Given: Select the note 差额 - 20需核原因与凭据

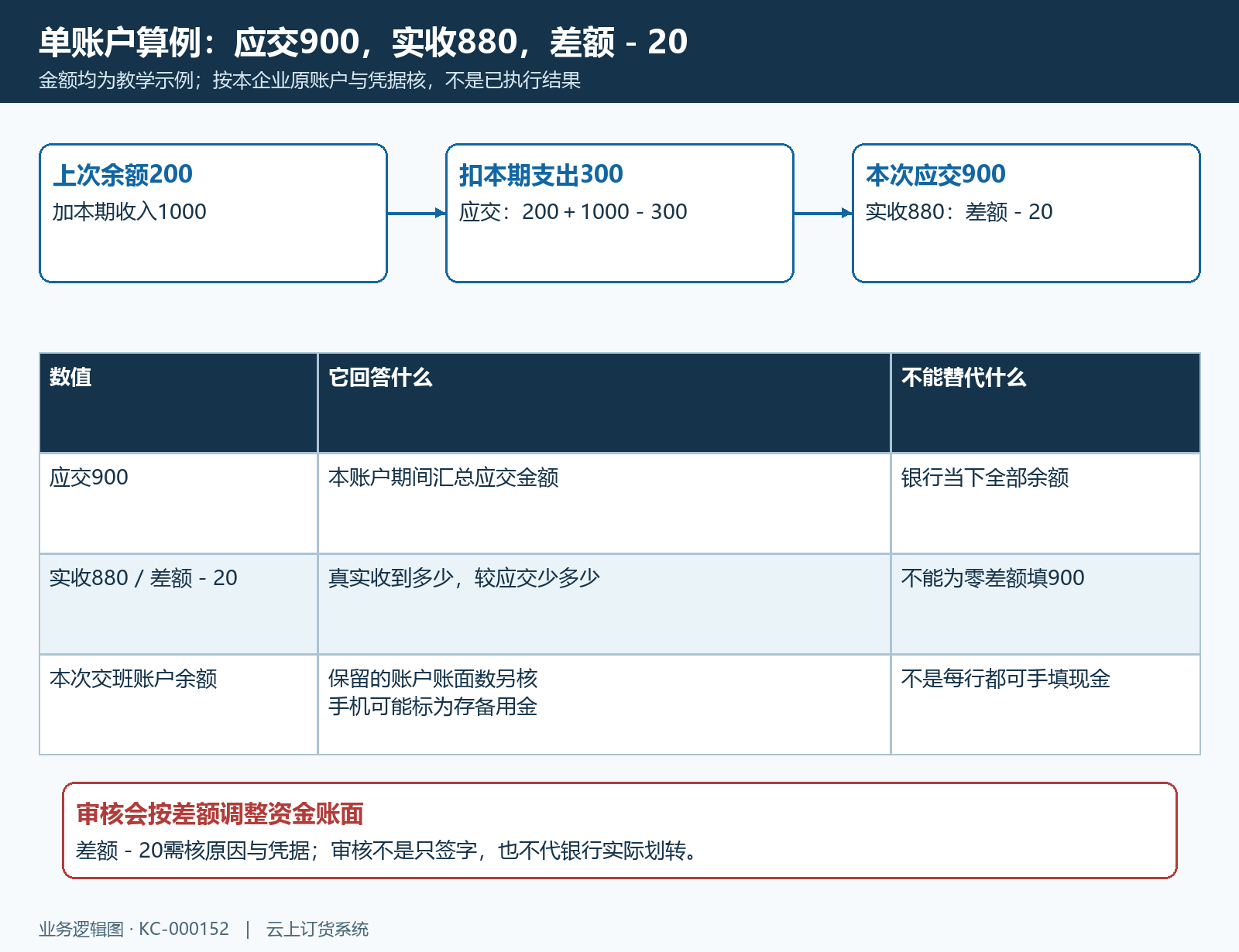Looking at the screenshot, I should coord(193,851).
